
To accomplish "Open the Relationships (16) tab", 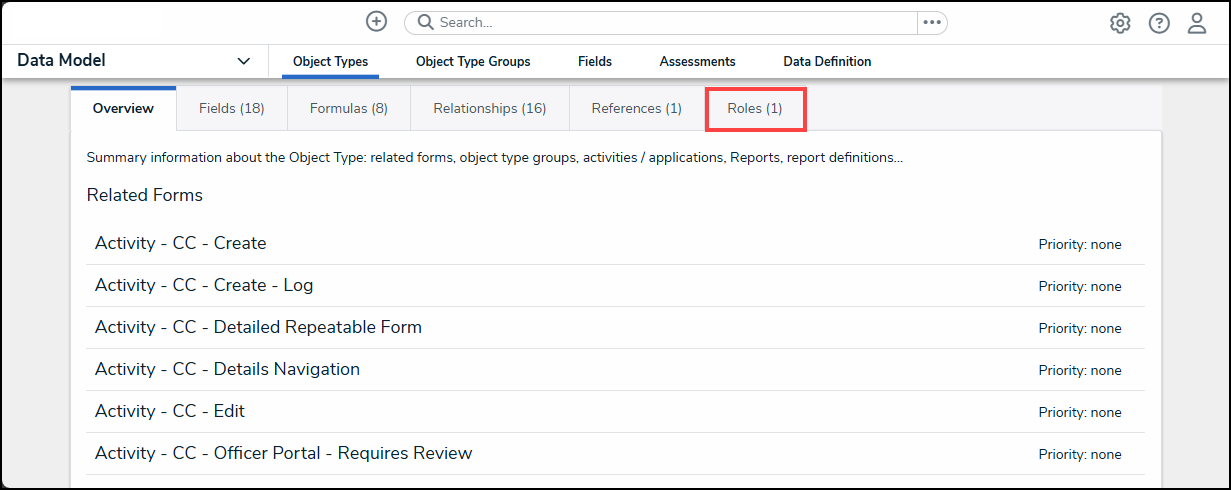I will 489,108.
